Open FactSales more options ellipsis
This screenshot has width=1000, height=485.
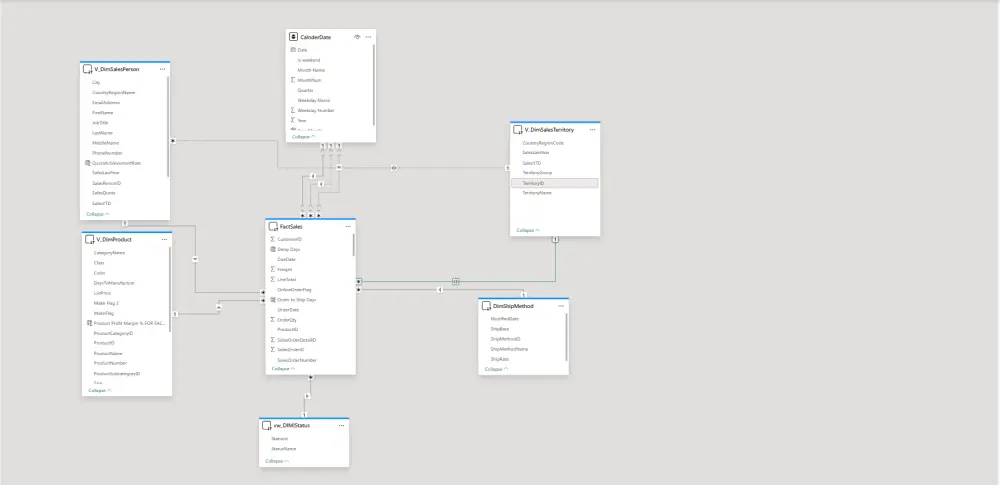point(348,227)
